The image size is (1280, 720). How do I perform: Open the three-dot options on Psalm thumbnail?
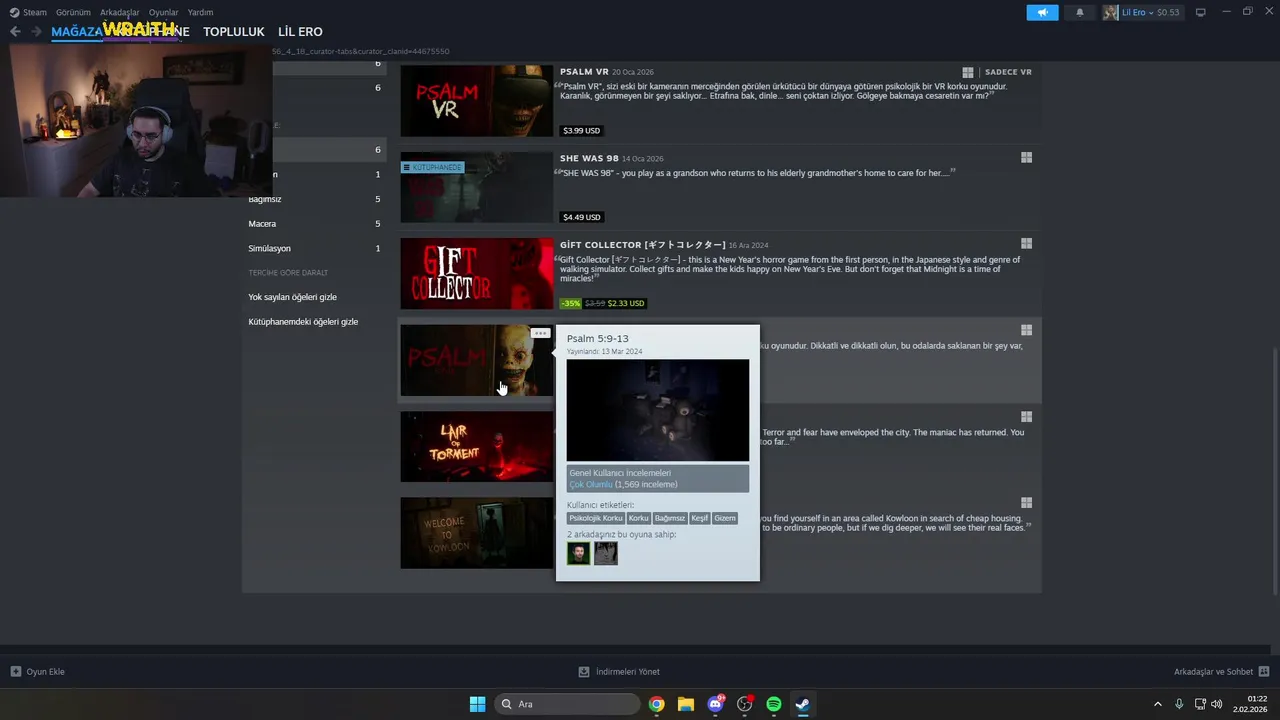[x=540, y=333]
